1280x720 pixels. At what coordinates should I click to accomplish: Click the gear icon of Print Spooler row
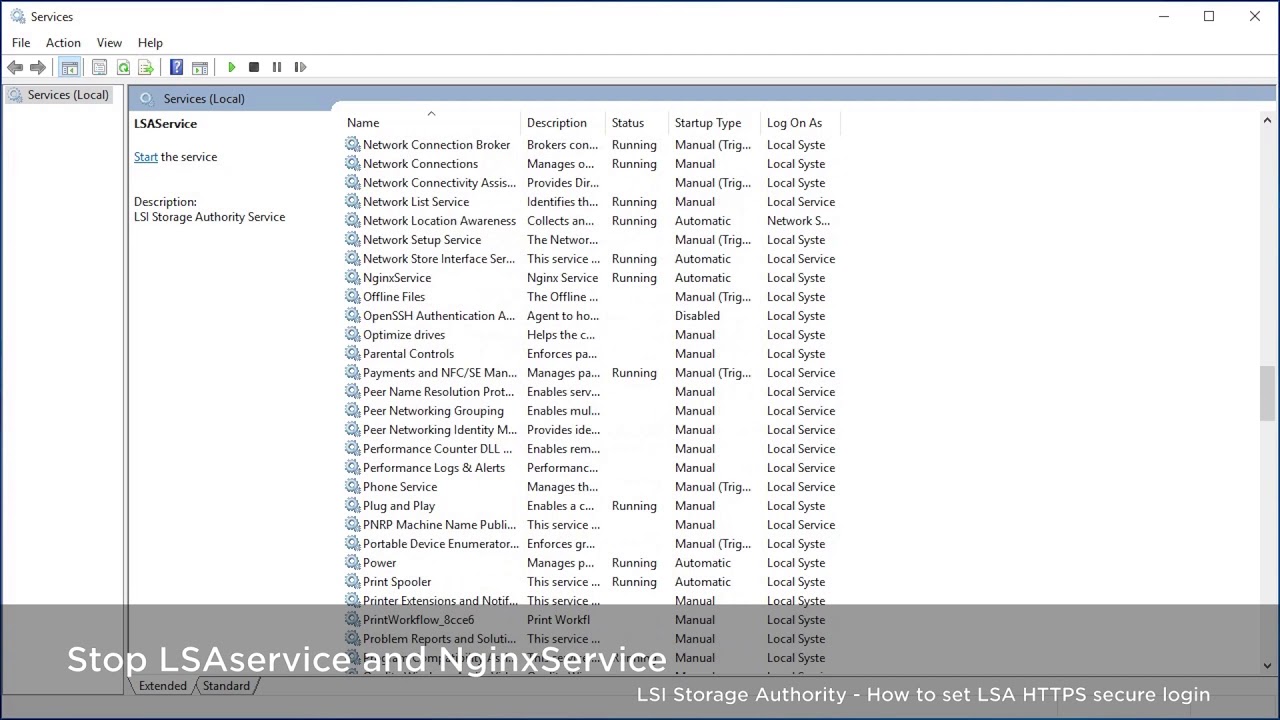pos(352,582)
